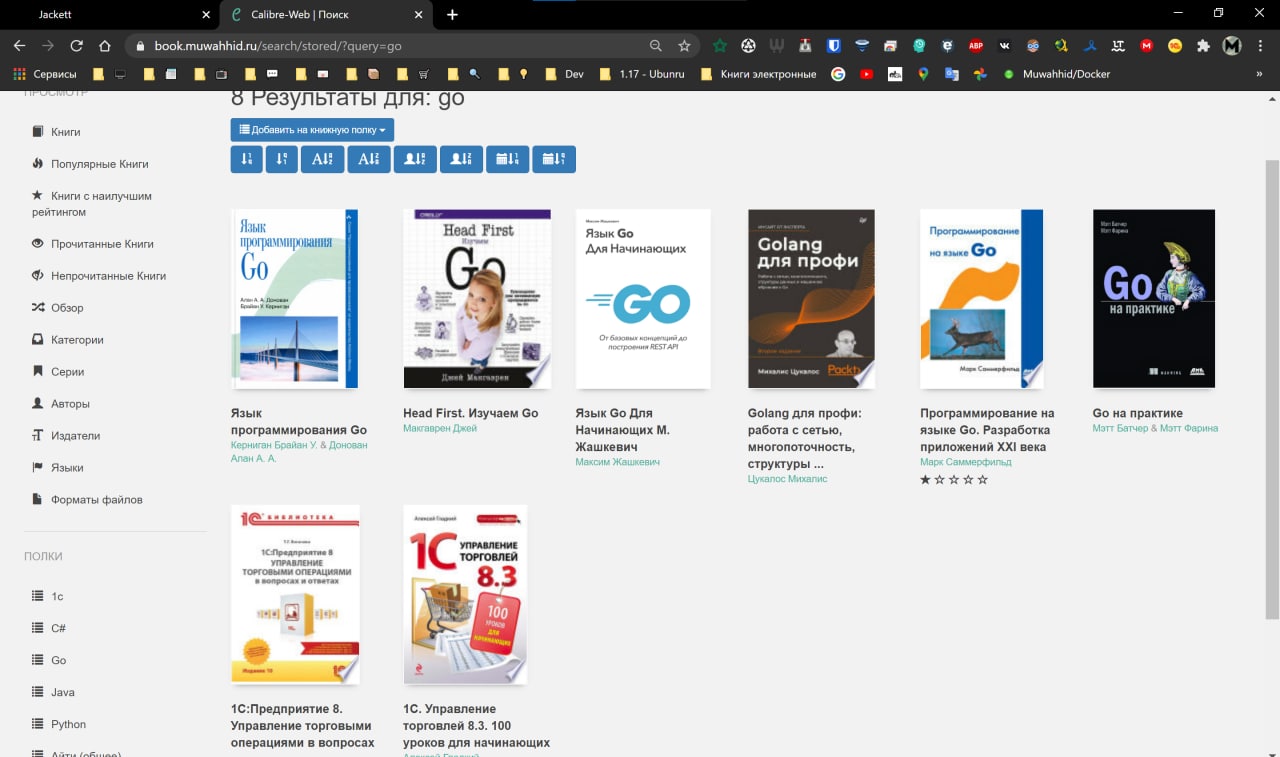Click the Bitwarden shield extension icon
This screenshot has height=757, width=1280.
[833, 46]
